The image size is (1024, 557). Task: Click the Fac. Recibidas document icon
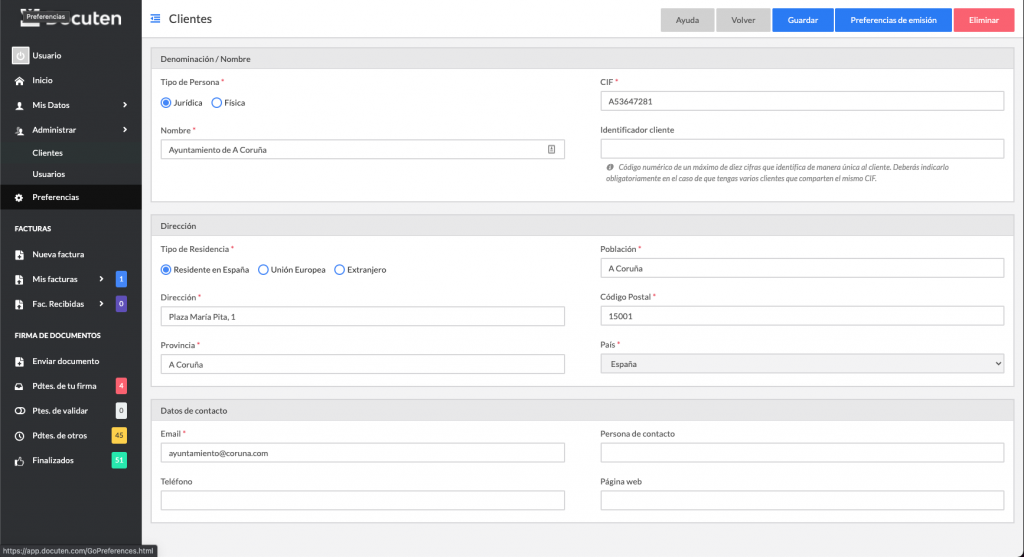point(20,304)
